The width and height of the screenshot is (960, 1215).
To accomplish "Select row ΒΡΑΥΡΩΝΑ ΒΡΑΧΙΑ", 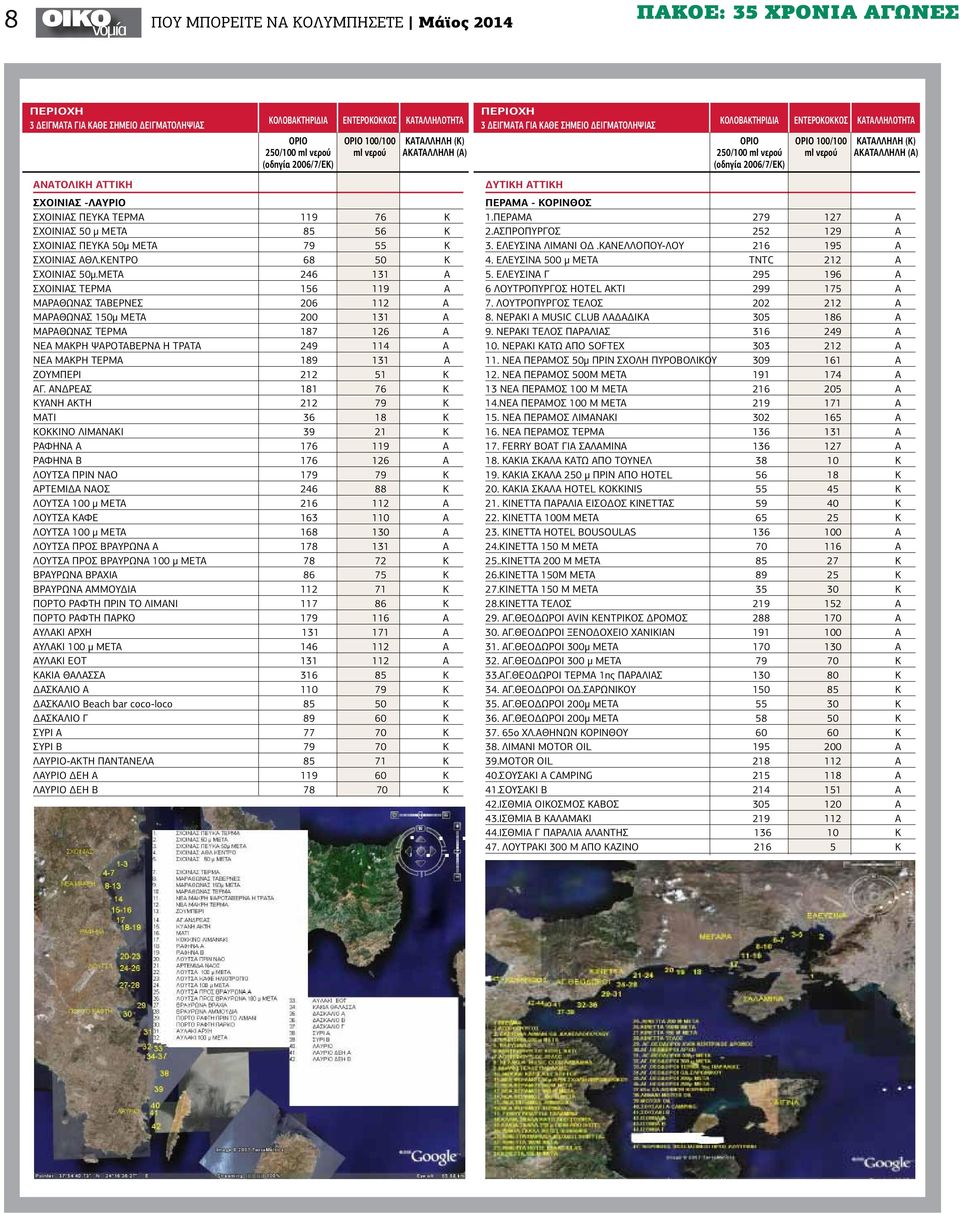I will [249, 575].
